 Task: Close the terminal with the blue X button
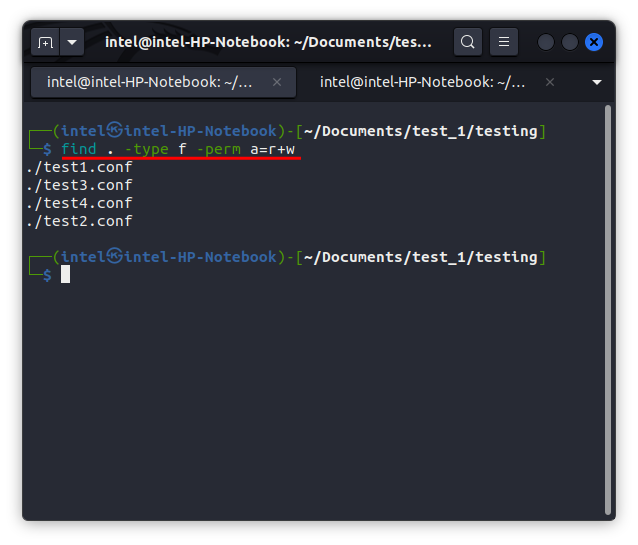pyautogui.click(x=594, y=42)
